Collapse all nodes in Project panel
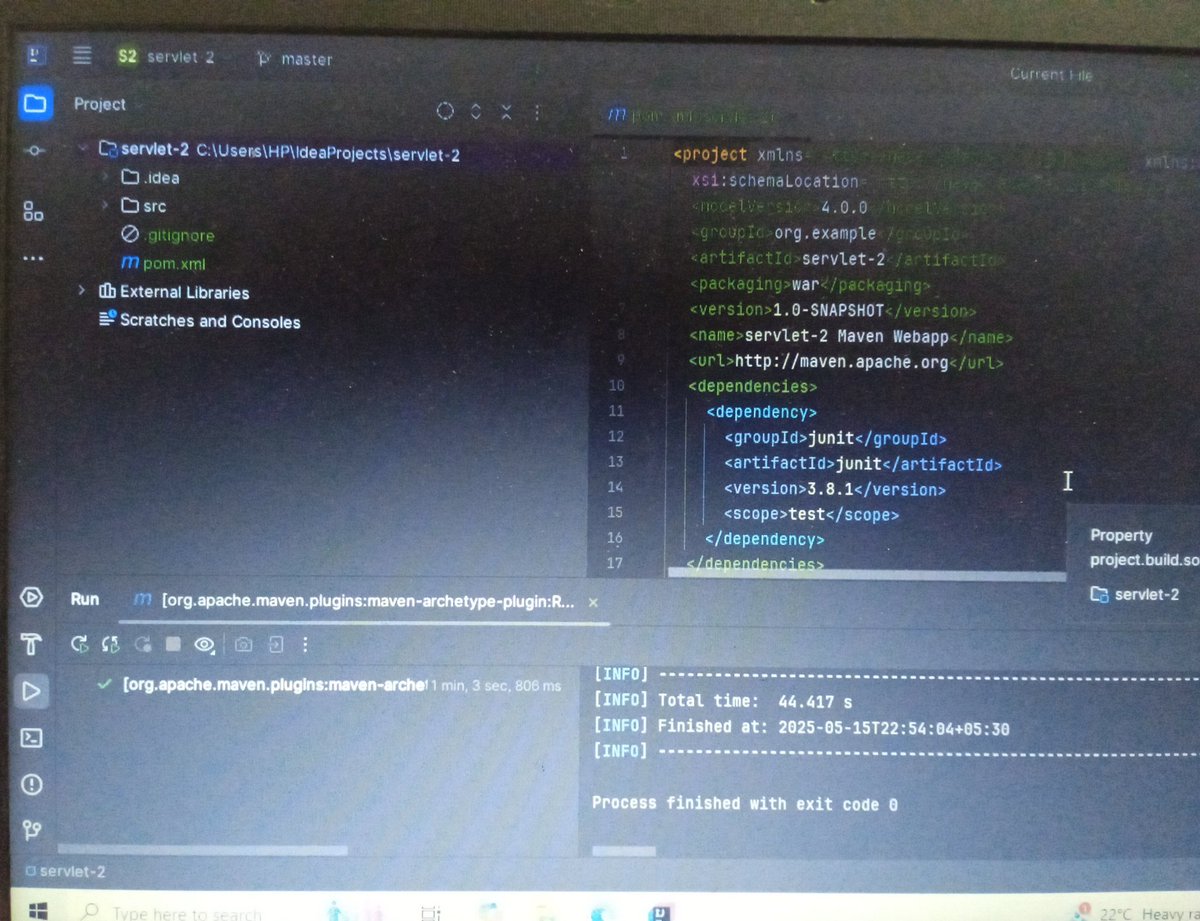 [x=507, y=112]
